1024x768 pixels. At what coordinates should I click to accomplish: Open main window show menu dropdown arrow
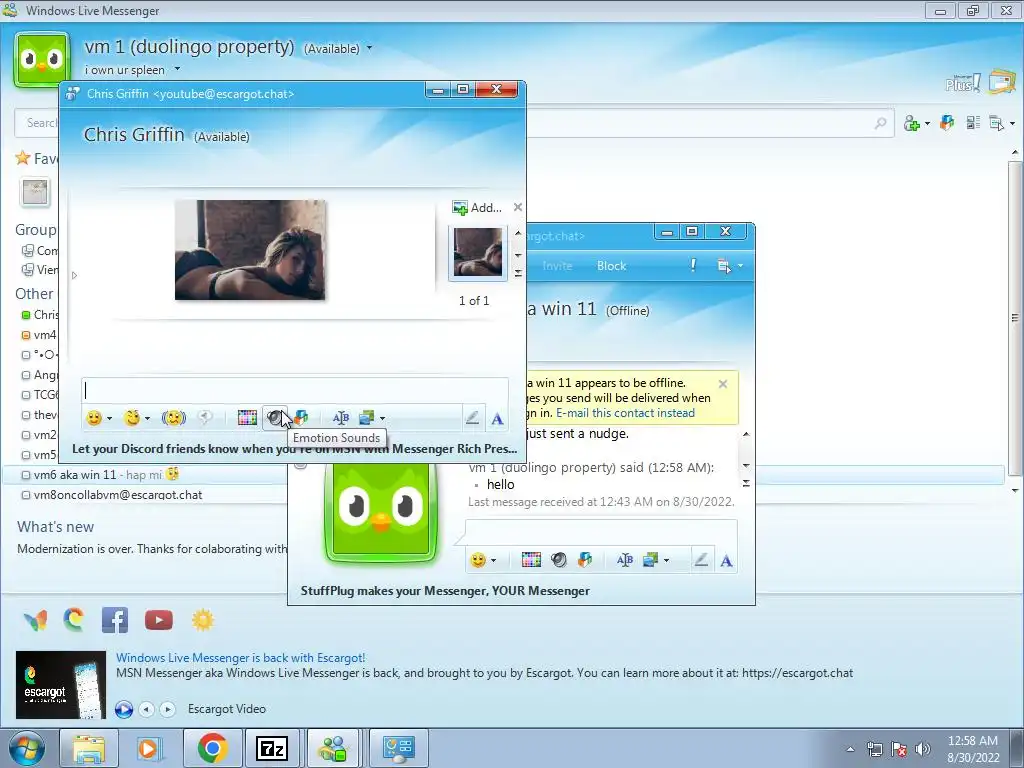click(x=1012, y=123)
